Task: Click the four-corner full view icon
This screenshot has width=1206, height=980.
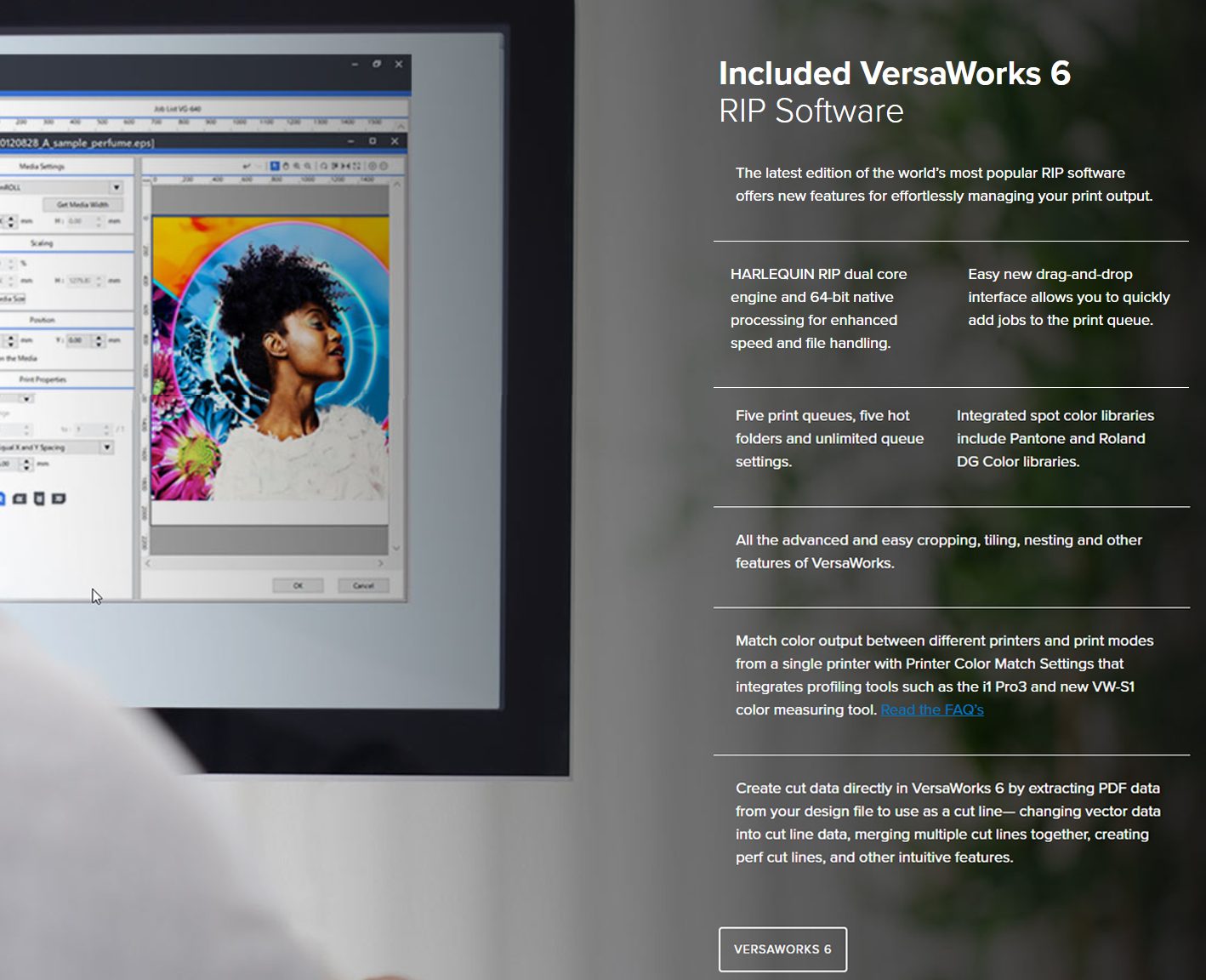Action: coord(356,166)
